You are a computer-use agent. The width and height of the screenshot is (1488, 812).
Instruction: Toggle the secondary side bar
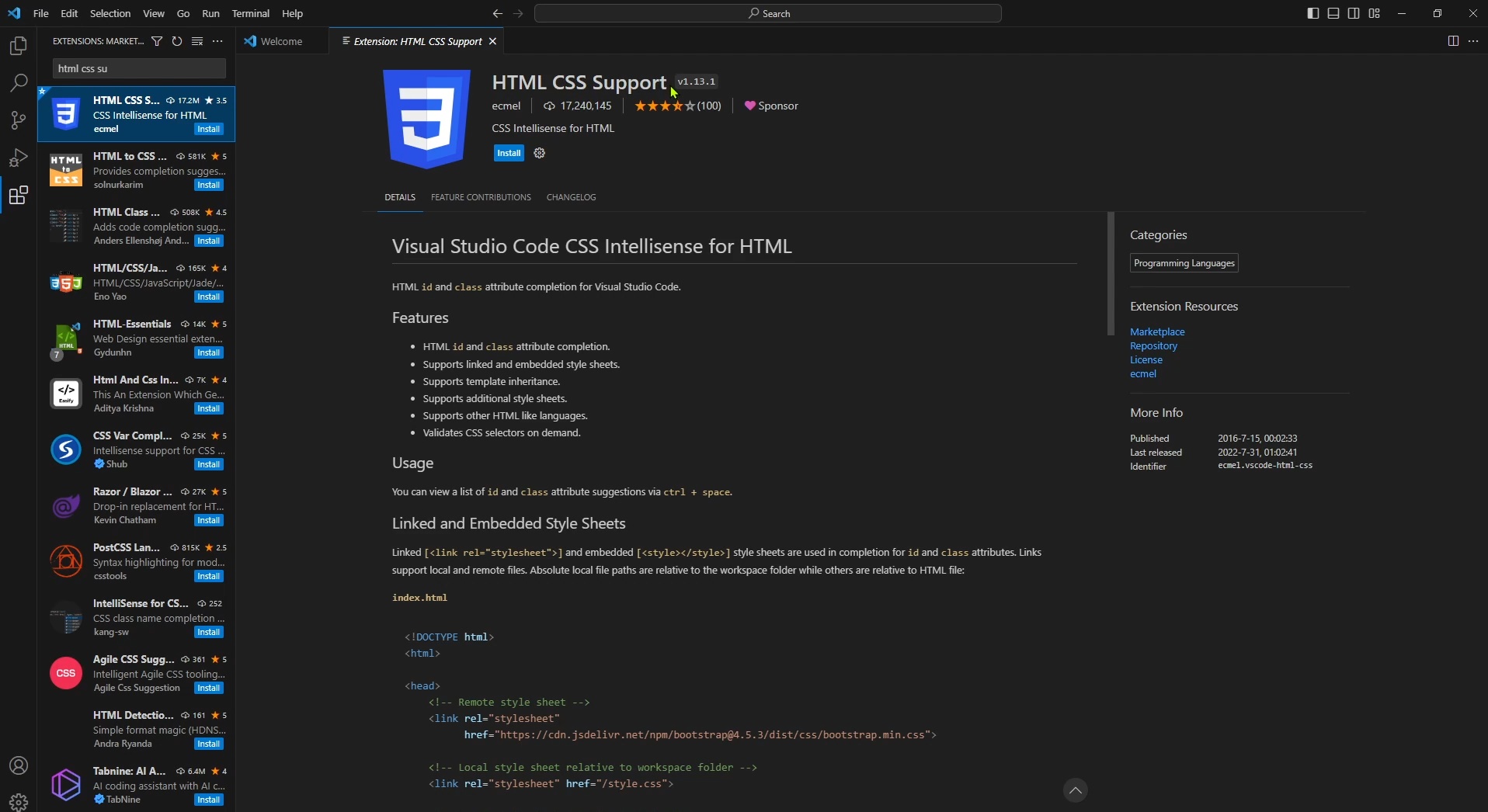coord(1354,13)
